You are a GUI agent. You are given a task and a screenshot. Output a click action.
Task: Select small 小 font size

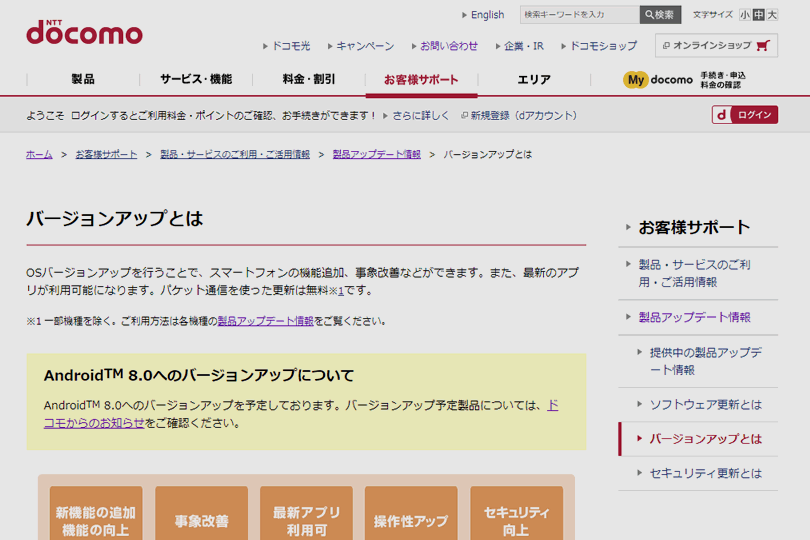744,14
